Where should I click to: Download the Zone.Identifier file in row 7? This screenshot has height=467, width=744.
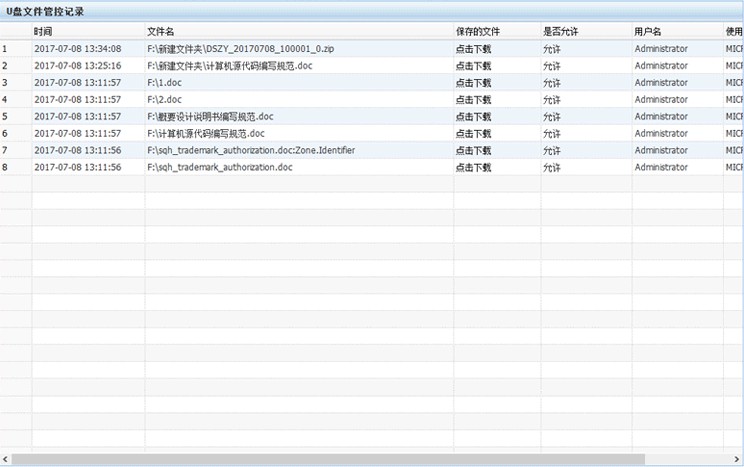coord(473,150)
